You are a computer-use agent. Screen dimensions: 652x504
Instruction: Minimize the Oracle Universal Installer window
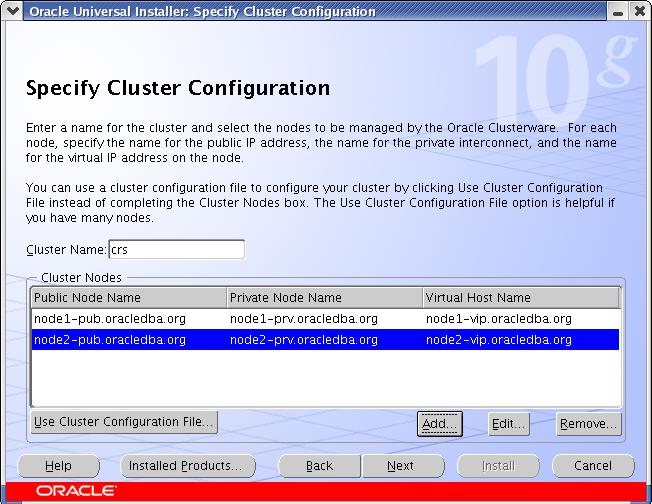tap(618, 12)
